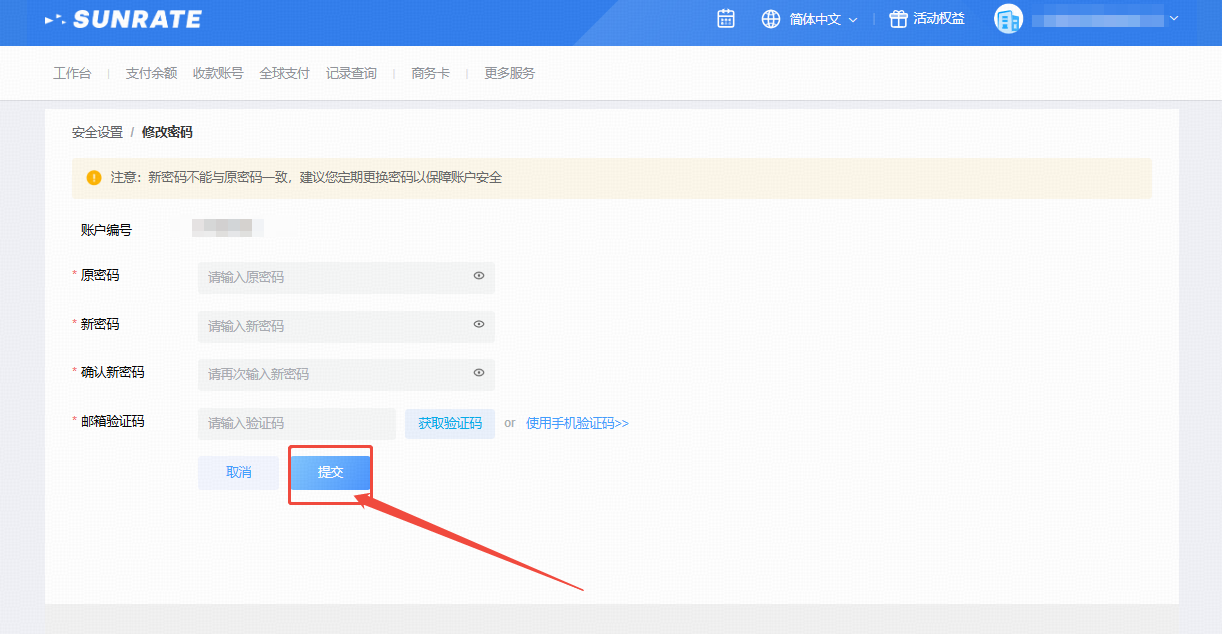Click the globe language icon

[770, 19]
